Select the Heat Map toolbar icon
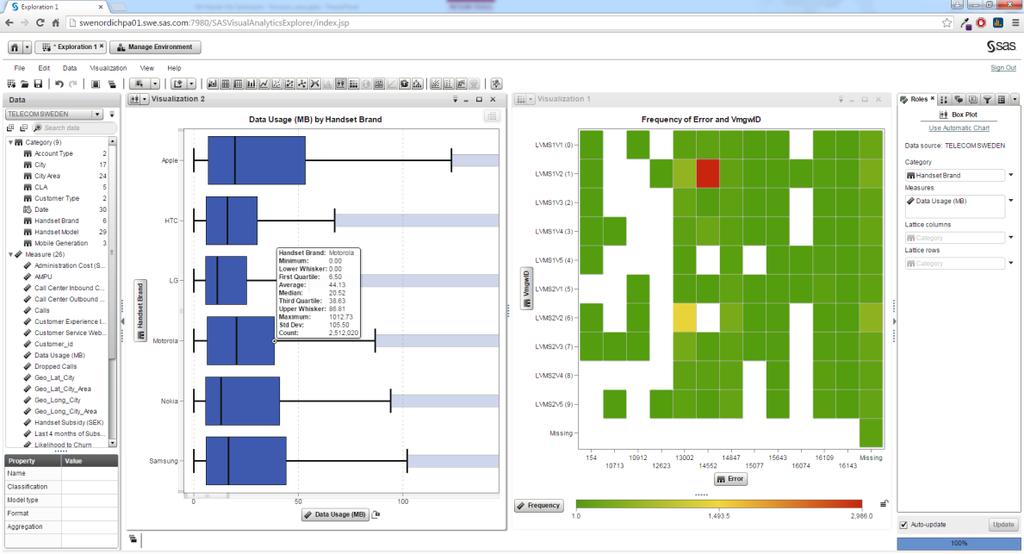 pyautogui.click(x=353, y=84)
